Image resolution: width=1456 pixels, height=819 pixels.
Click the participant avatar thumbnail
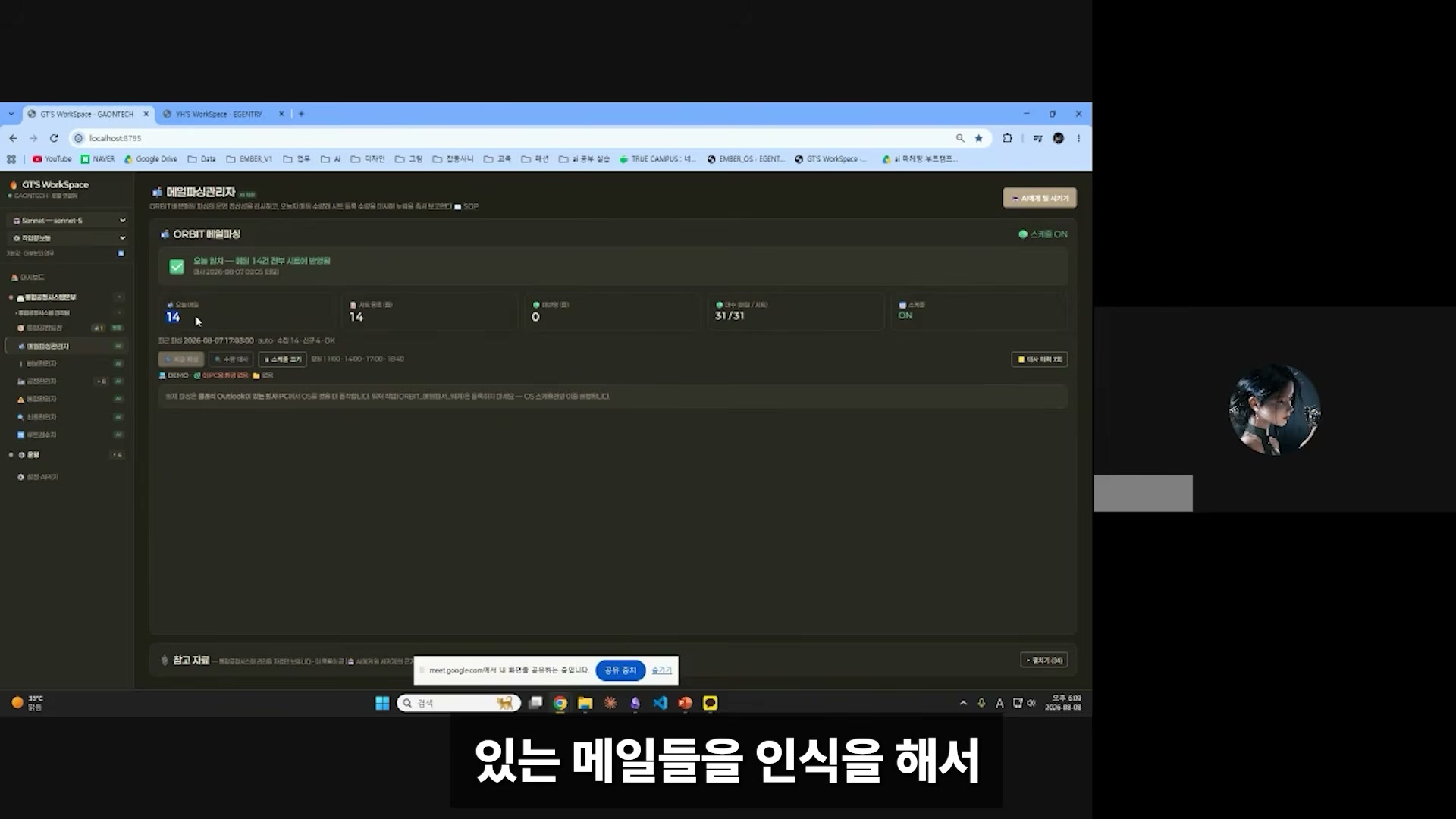[x=1275, y=409]
